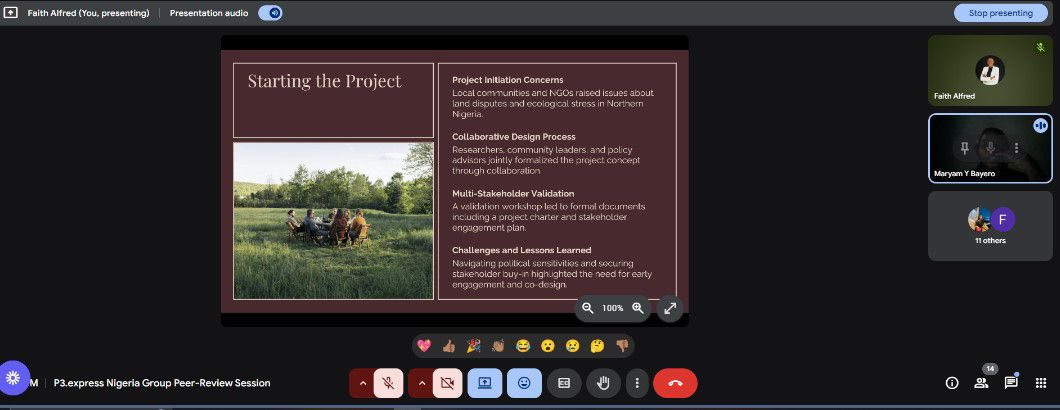Unmute the microphone
This screenshot has width=1060, height=410.
click(x=388, y=383)
